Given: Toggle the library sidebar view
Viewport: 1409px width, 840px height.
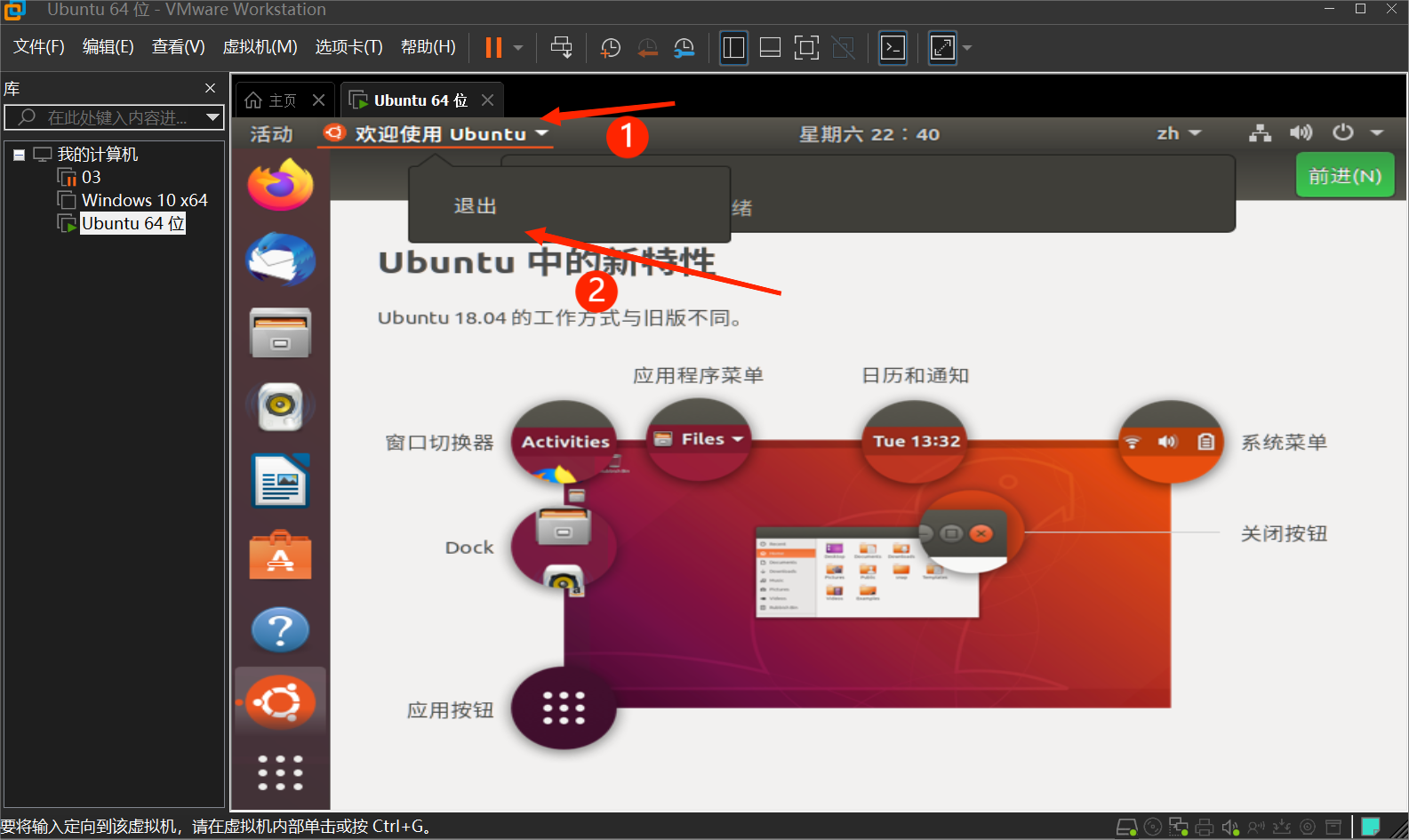Looking at the screenshot, I should click(x=733, y=48).
